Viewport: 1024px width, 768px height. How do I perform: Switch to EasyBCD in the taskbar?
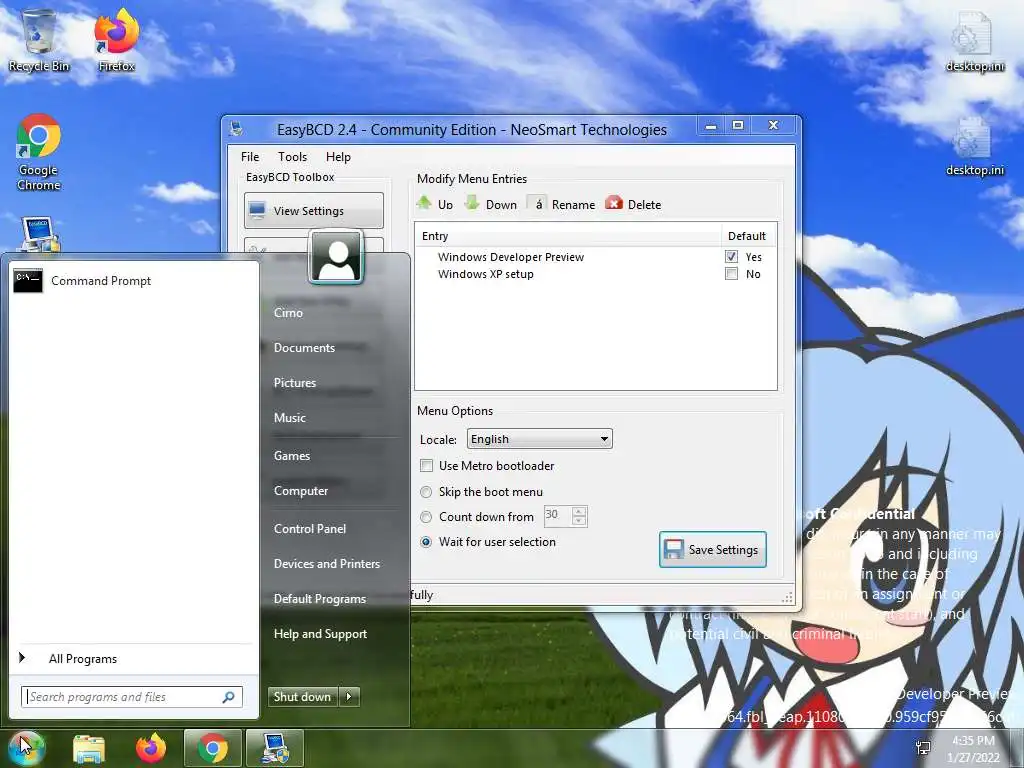tap(274, 748)
